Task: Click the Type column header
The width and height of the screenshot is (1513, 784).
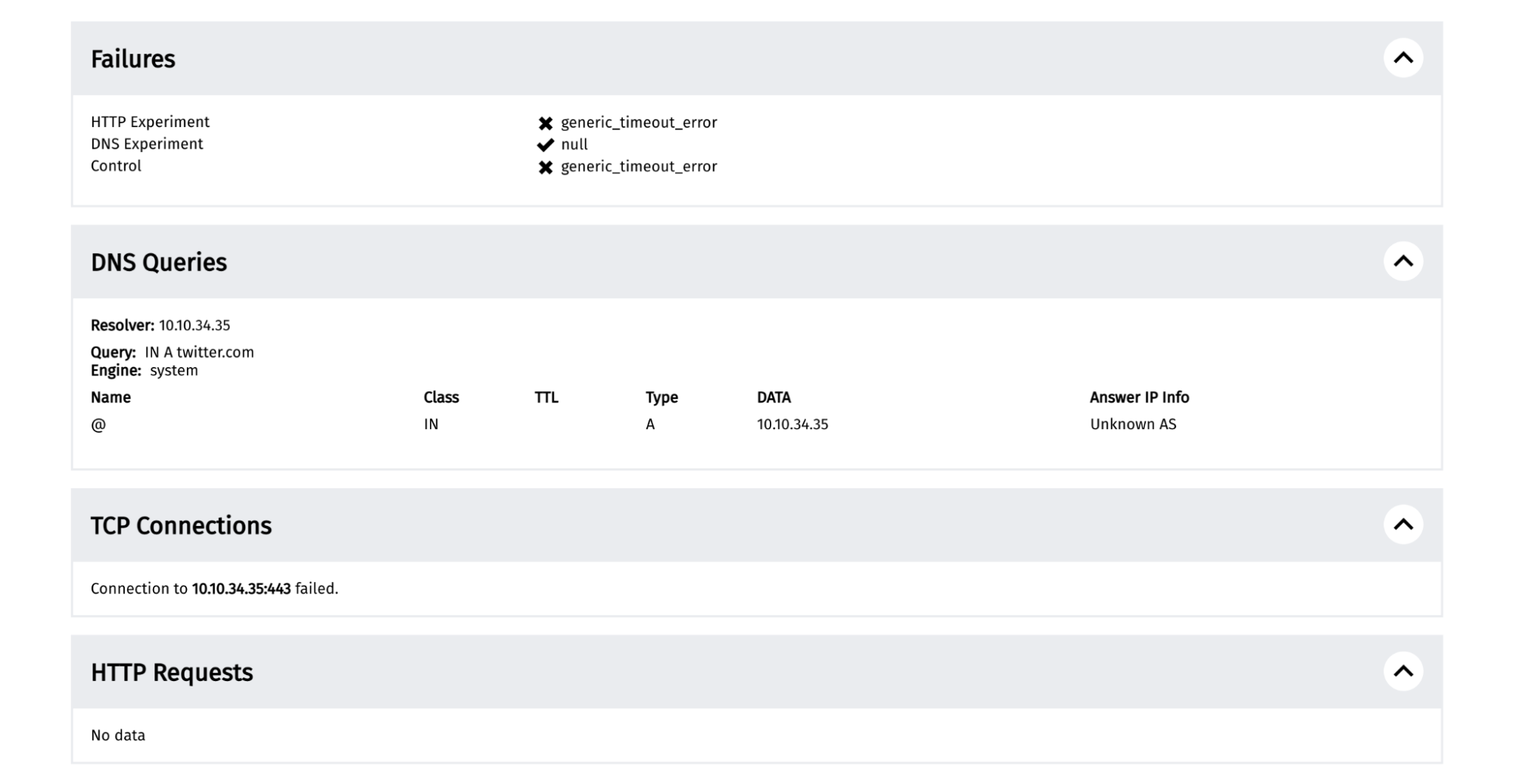Action: tap(662, 397)
